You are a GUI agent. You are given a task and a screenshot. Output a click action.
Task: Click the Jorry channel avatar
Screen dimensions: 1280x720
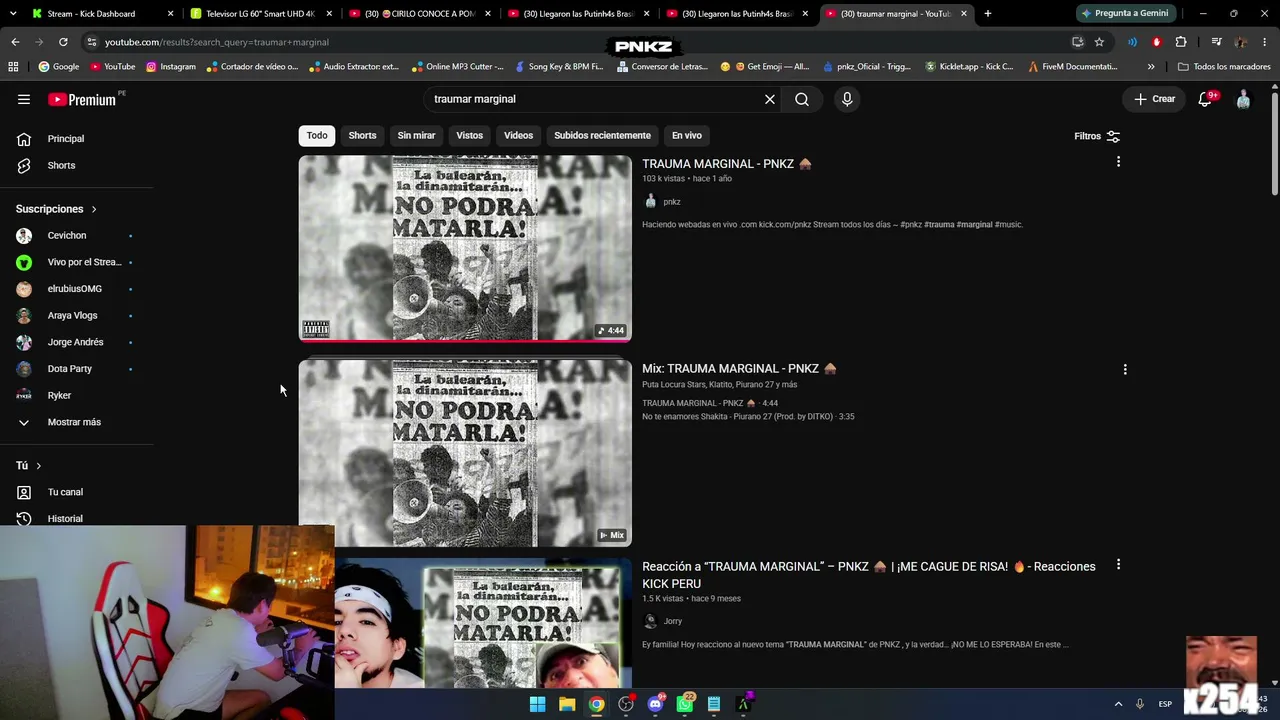click(x=650, y=621)
